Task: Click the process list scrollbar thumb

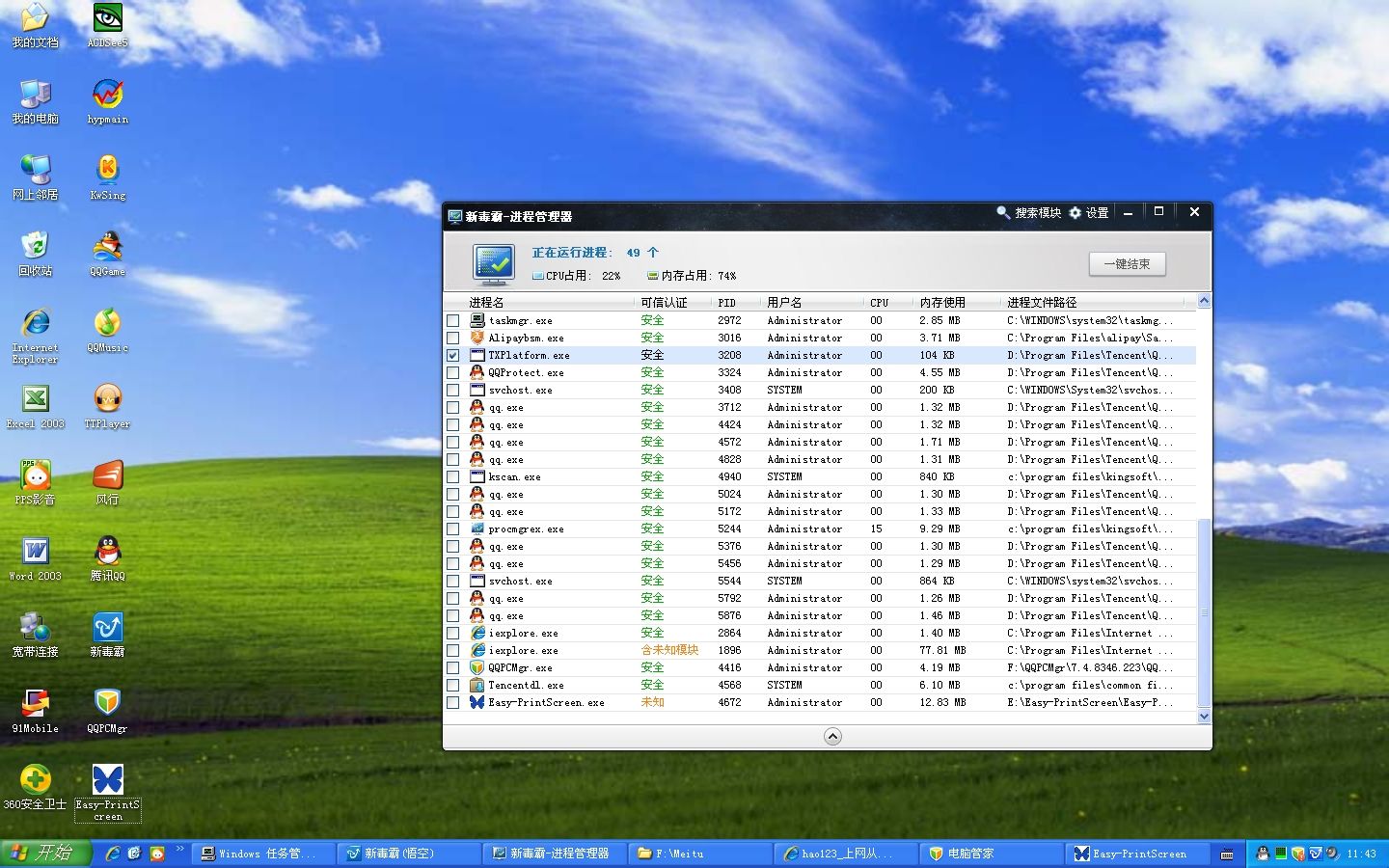Action: pos(1204,613)
